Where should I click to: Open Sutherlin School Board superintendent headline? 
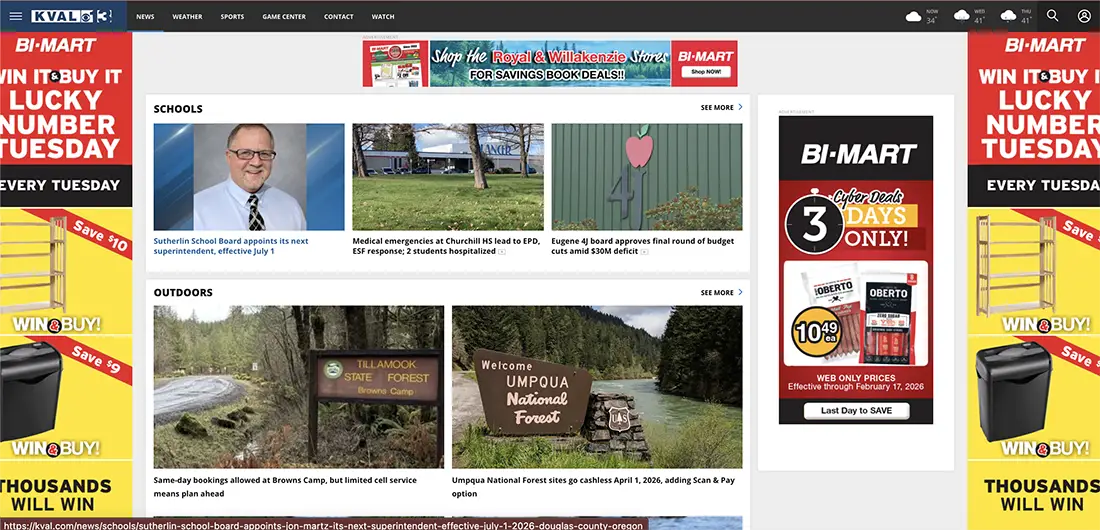click(x=231, y=246)
